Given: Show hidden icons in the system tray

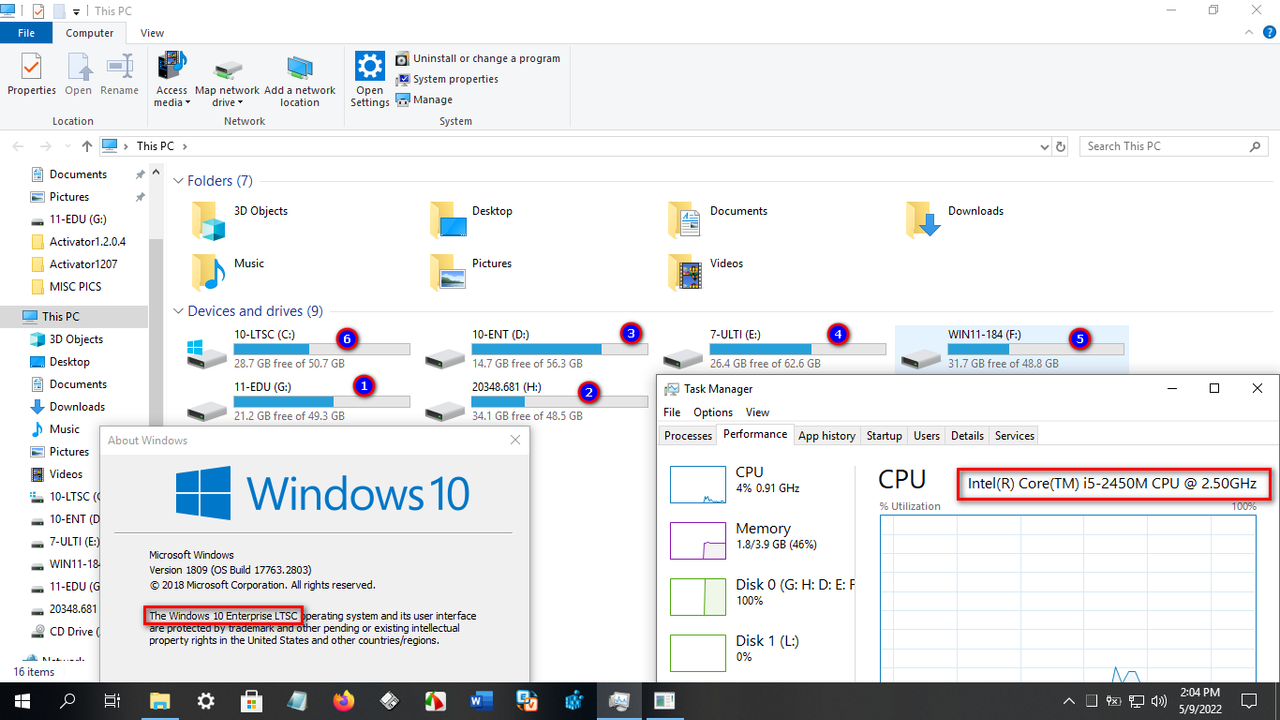Looking at the screenshot, I should pos(1069,700).
